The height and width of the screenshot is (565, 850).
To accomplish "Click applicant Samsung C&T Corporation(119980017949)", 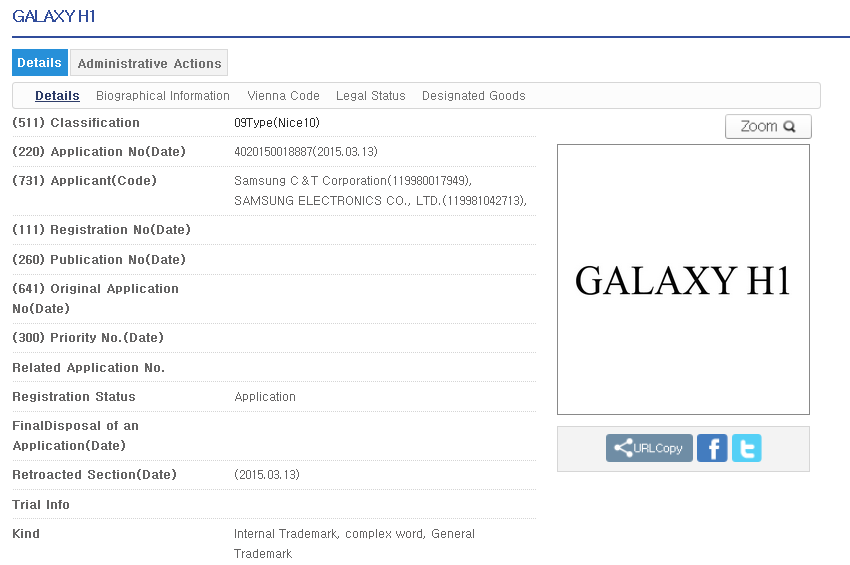I will [353, 181].
